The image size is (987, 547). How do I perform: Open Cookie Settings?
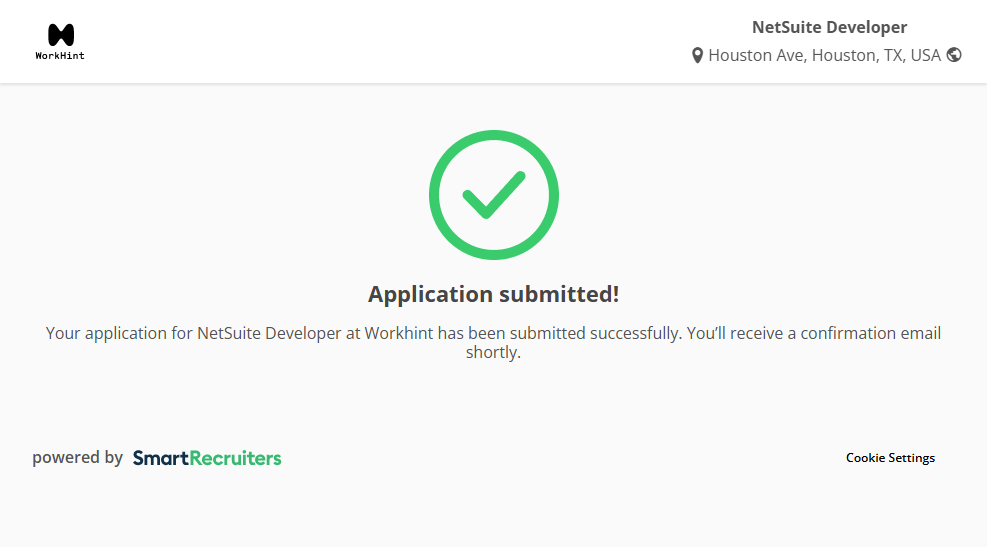click(x=890, y=458)
